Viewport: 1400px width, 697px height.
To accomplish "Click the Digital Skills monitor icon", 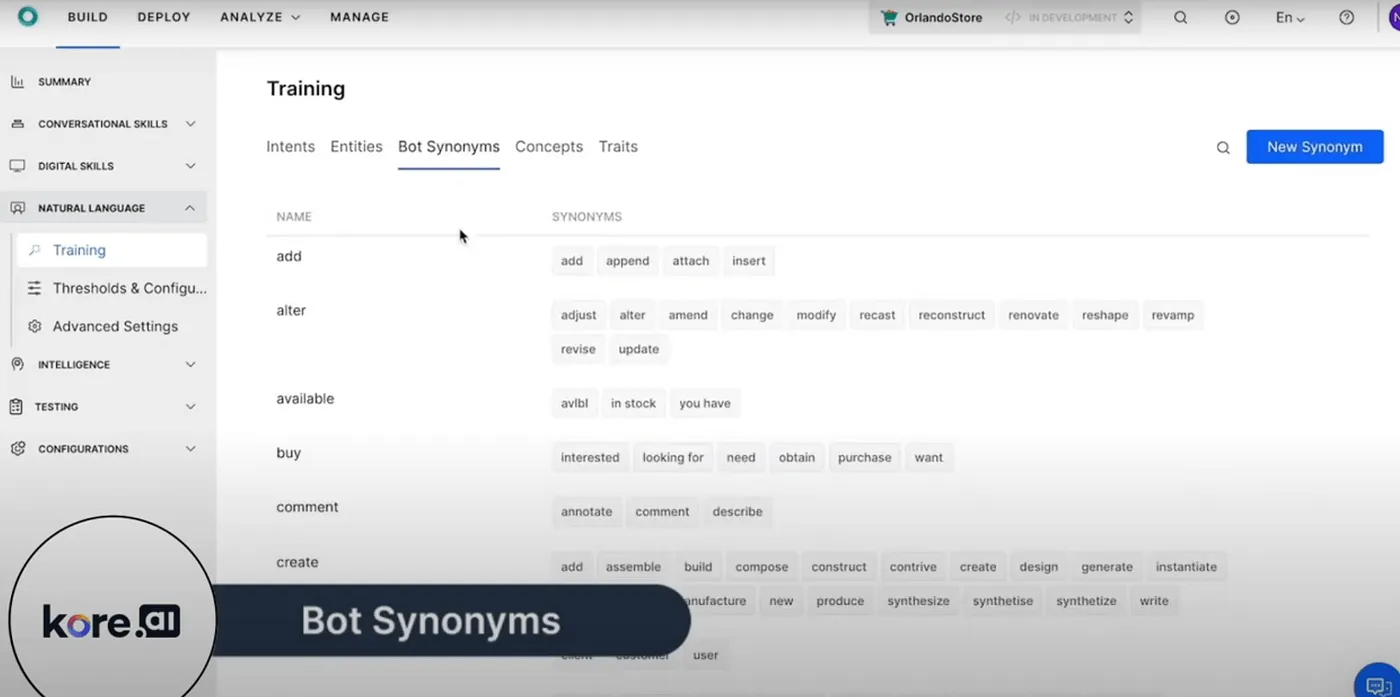I will click(x=17, y=166).
